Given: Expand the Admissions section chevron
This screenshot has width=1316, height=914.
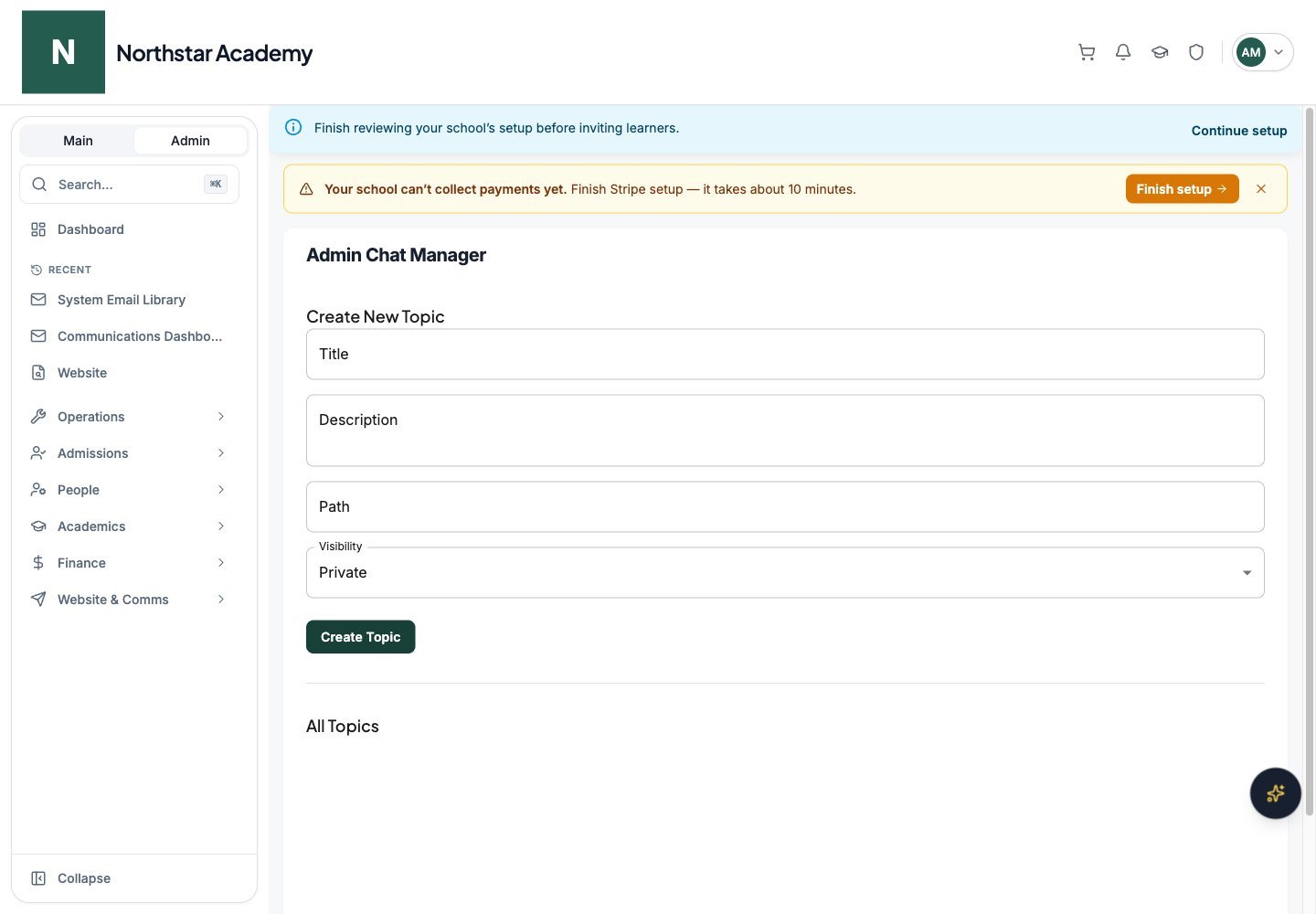Looking at the screenshot, I should click(x=221, y=453).
